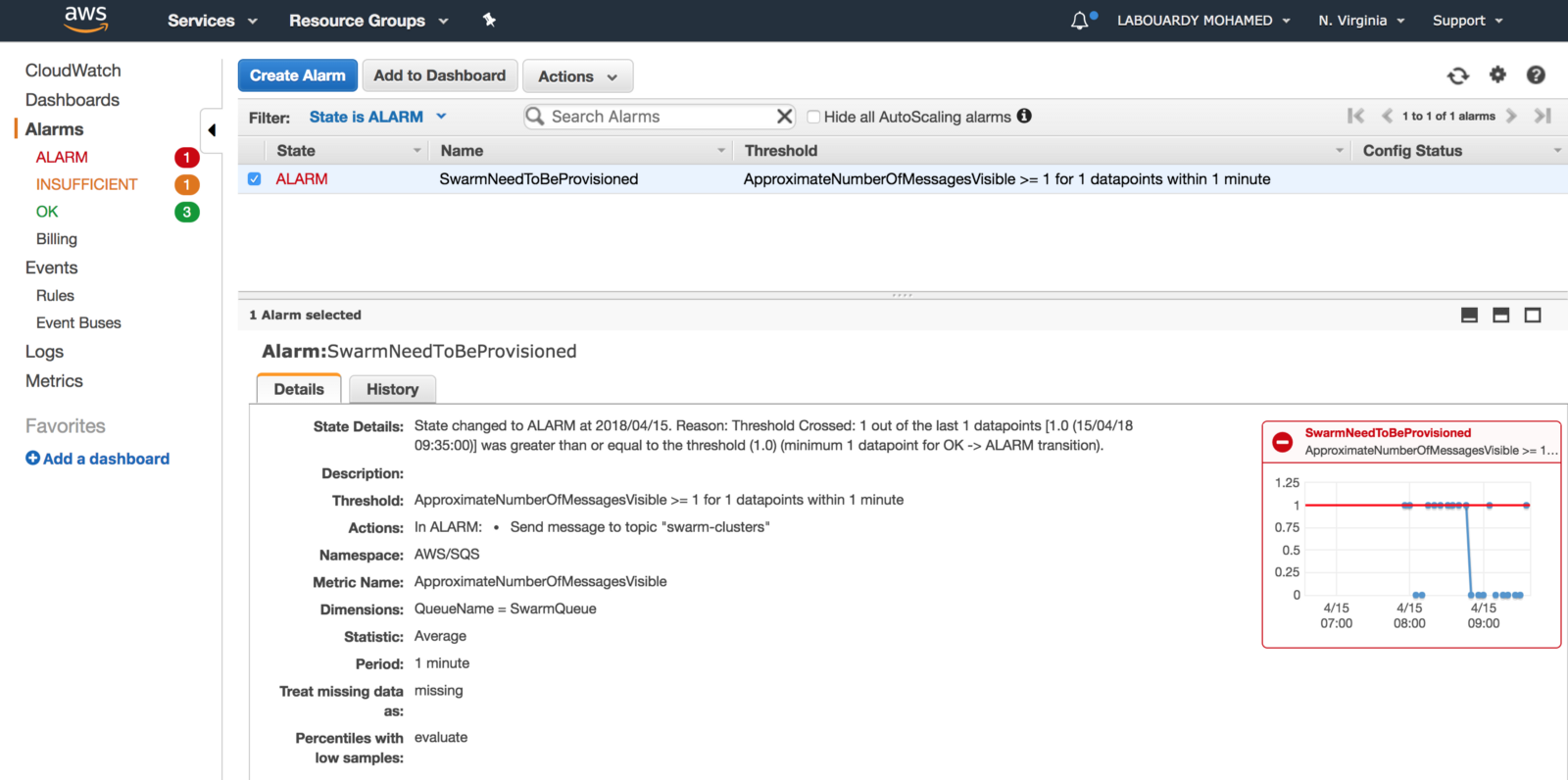Expand the State is ALARM filter
The width and height of the screenshot is (1568, 780).
pos(377,117)
